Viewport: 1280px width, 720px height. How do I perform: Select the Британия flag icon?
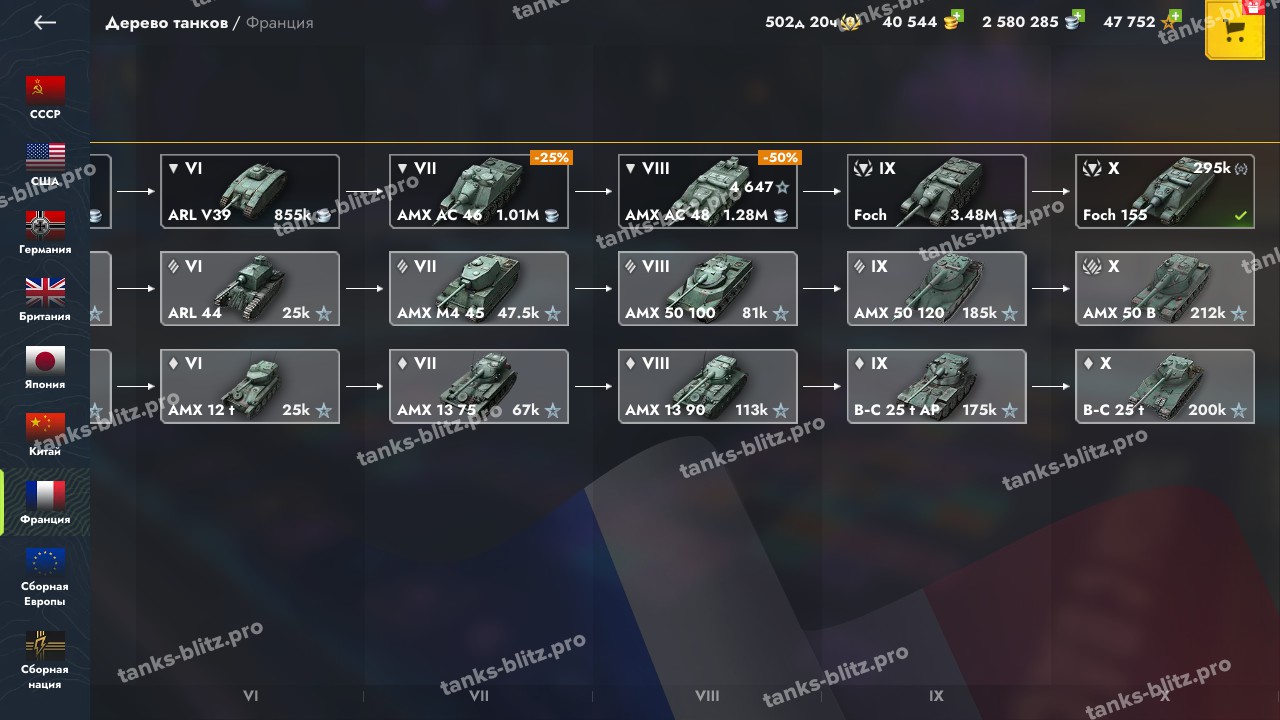(45, 292)
